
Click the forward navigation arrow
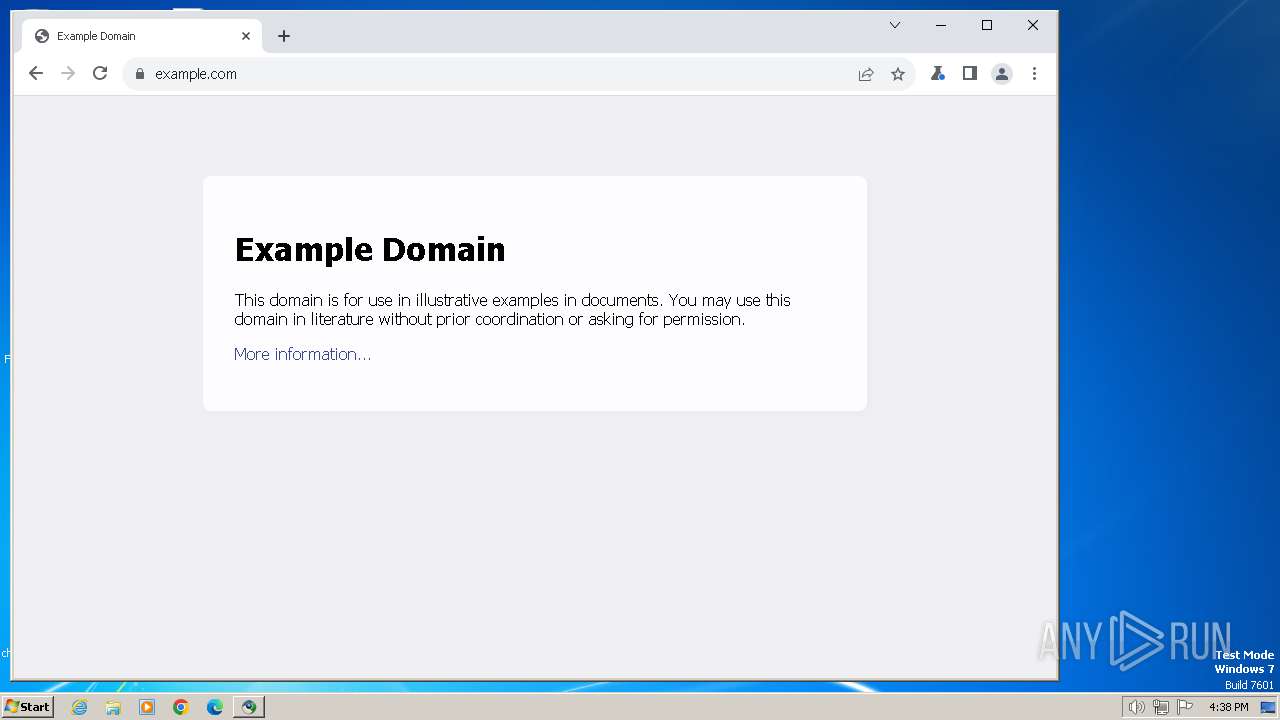(x=68, y=73)
